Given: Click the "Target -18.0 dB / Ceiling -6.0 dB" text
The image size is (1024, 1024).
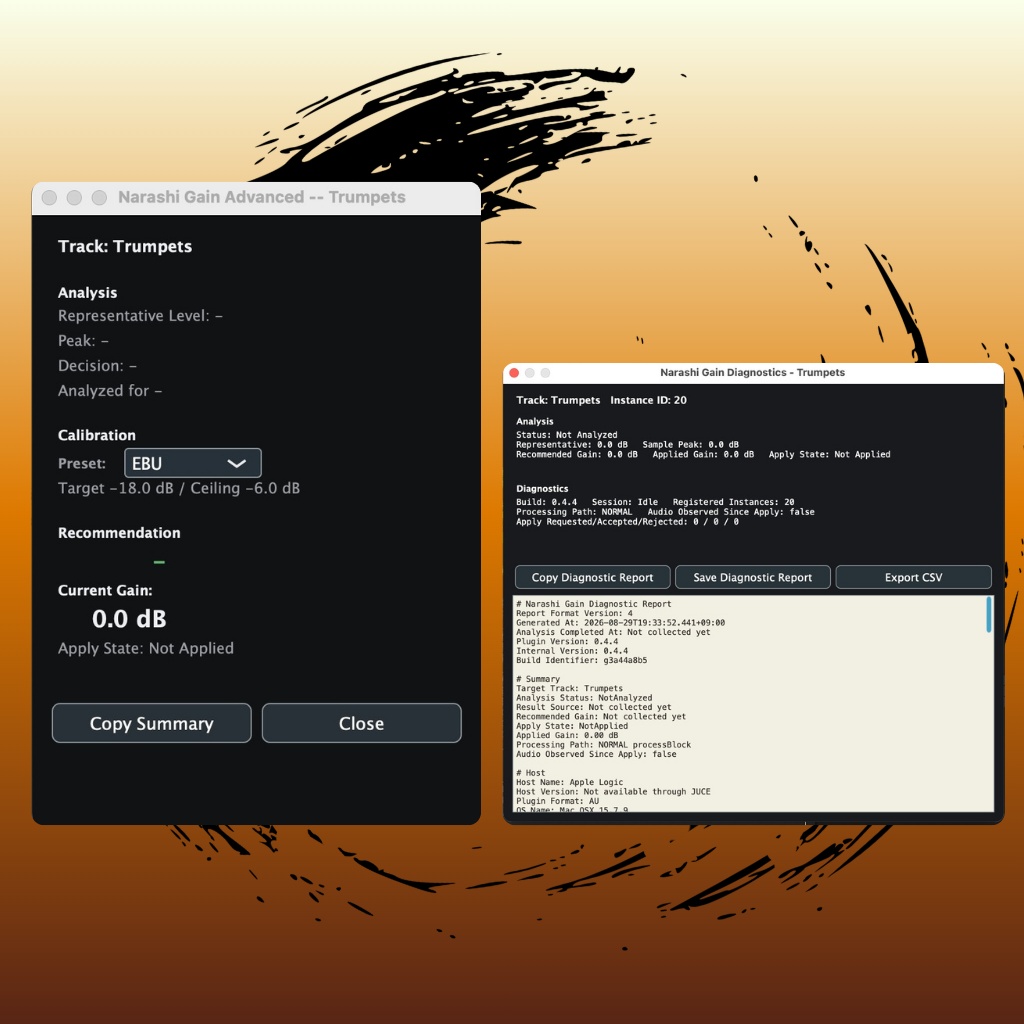Looking at the screenshot, I should (x=179, y=488).
